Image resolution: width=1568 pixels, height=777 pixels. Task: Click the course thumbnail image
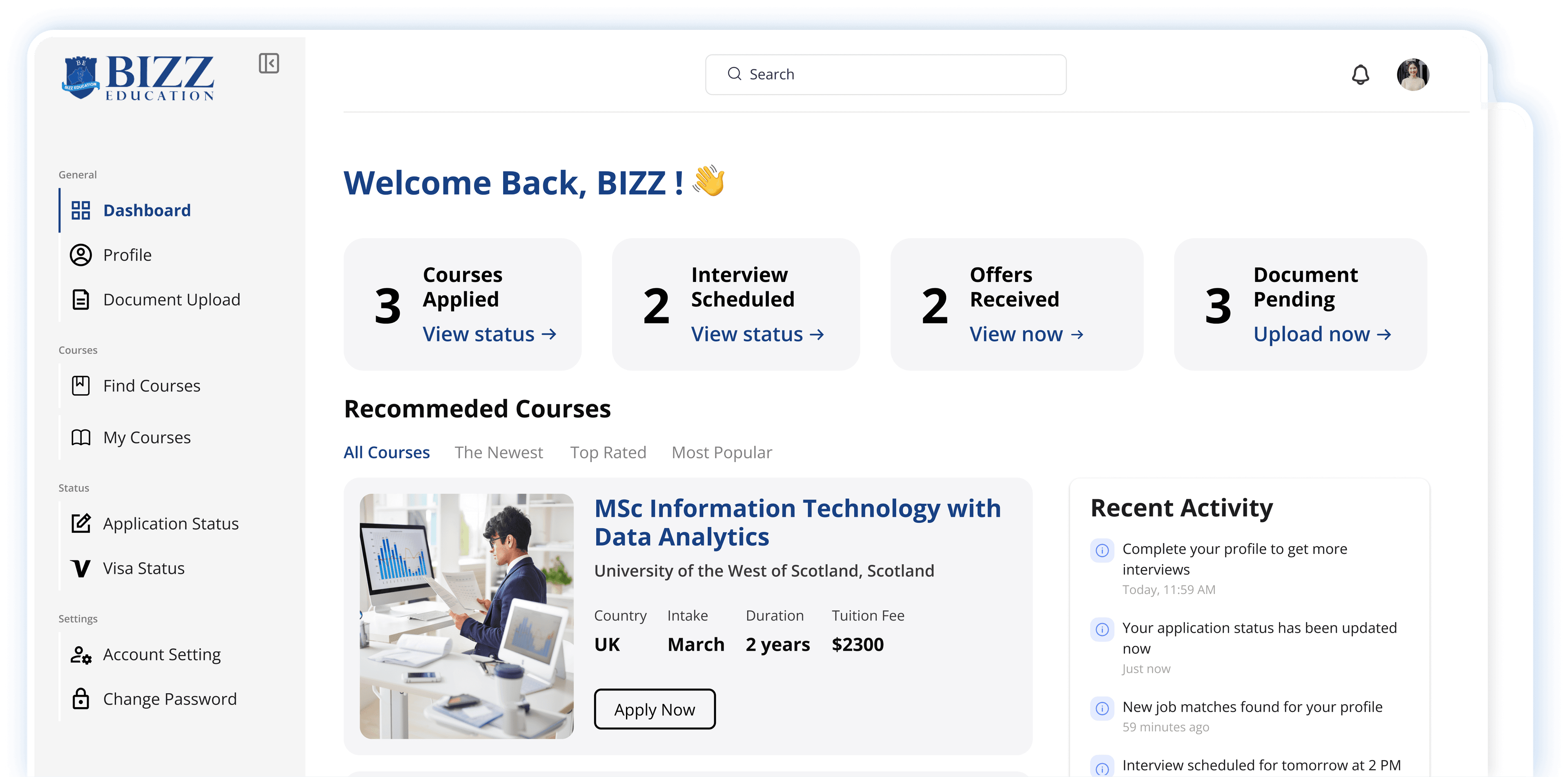click(466, 616)
